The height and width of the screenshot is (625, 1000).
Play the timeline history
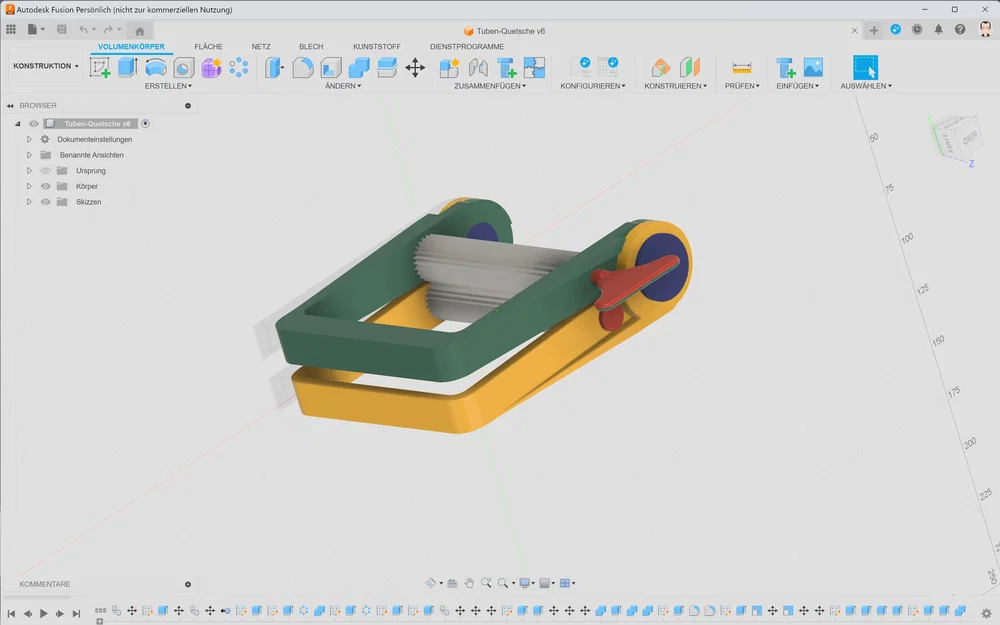point(43,614)
